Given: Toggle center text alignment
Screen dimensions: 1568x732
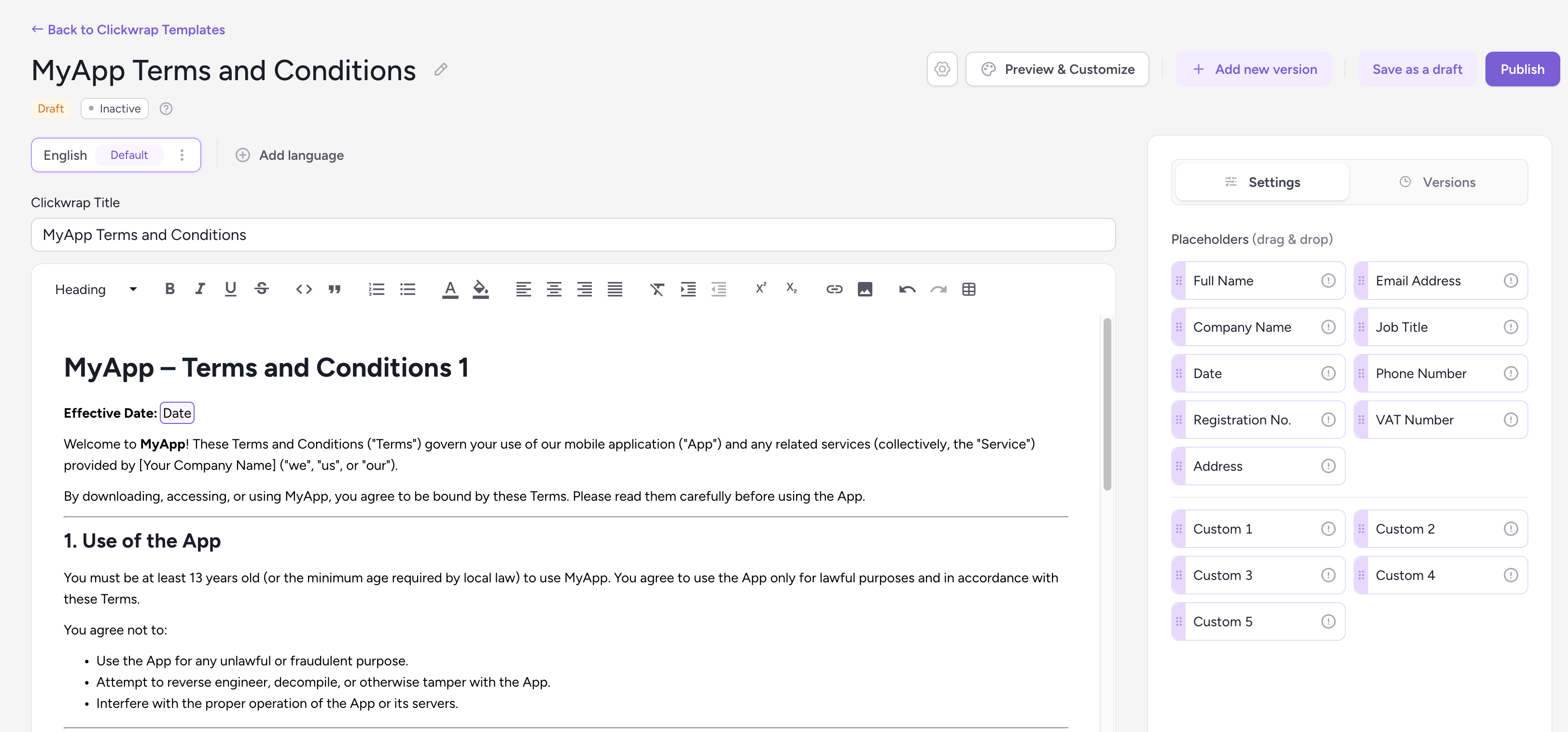Looking at the screenshot, I should click(x=554, y=289).
